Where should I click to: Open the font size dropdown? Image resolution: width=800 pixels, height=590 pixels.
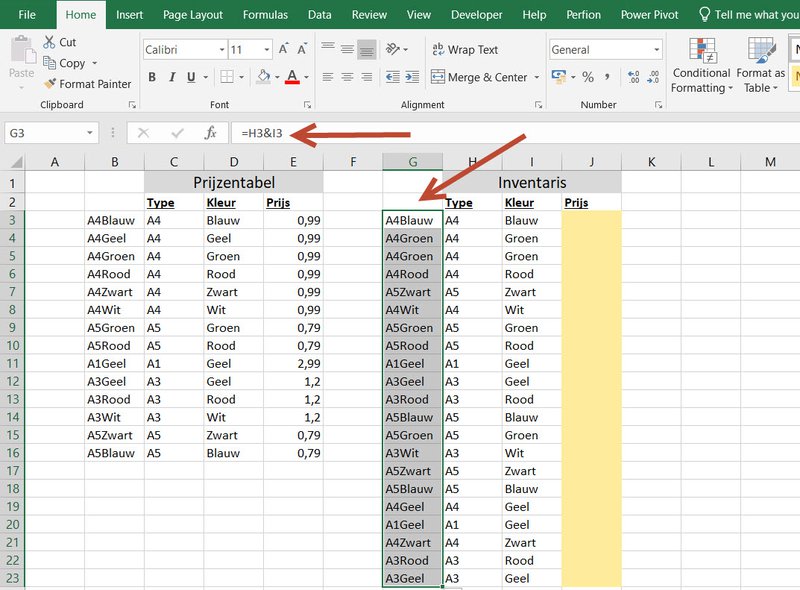[267, 50]
